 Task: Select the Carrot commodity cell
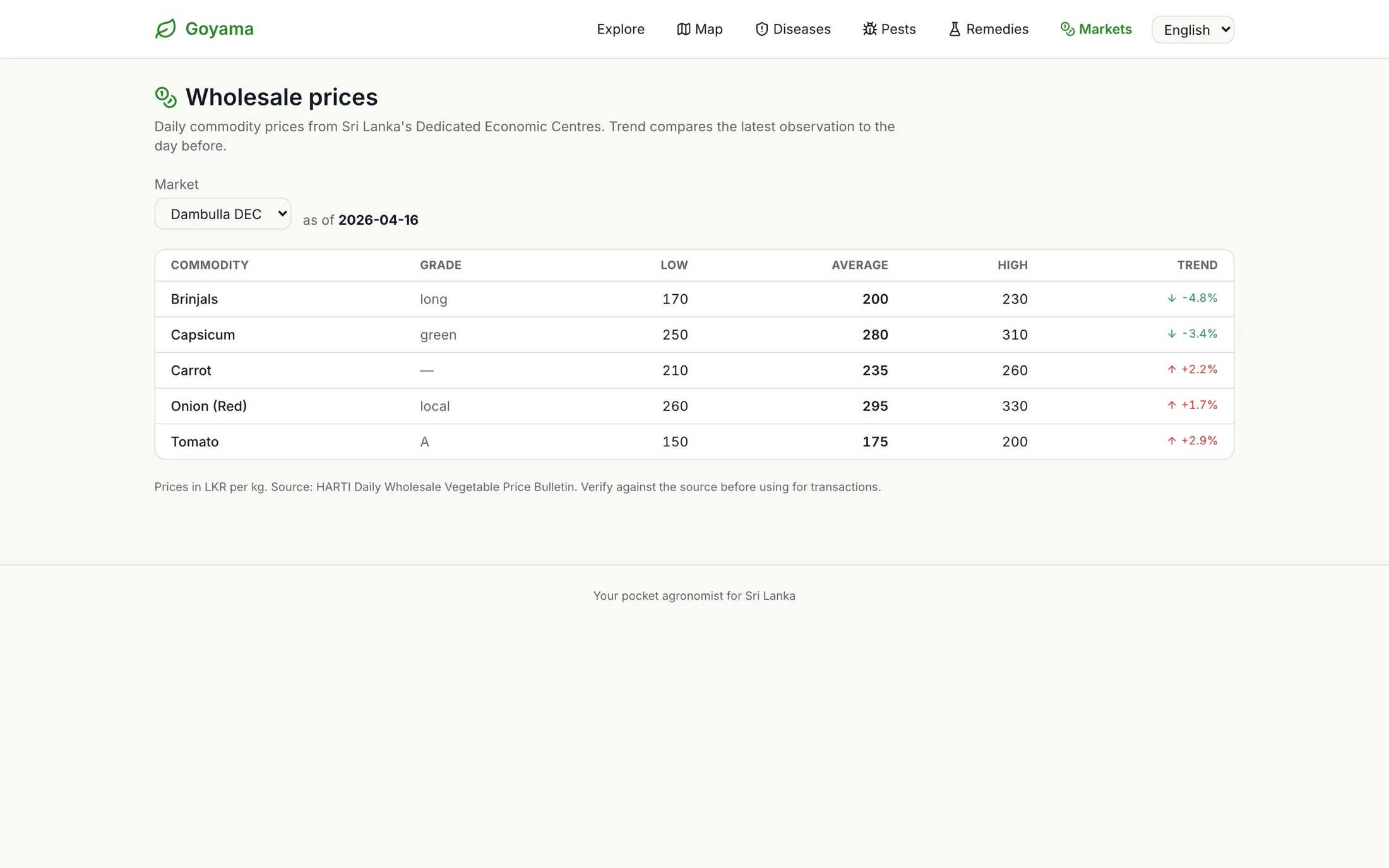[x=191, y=371]
